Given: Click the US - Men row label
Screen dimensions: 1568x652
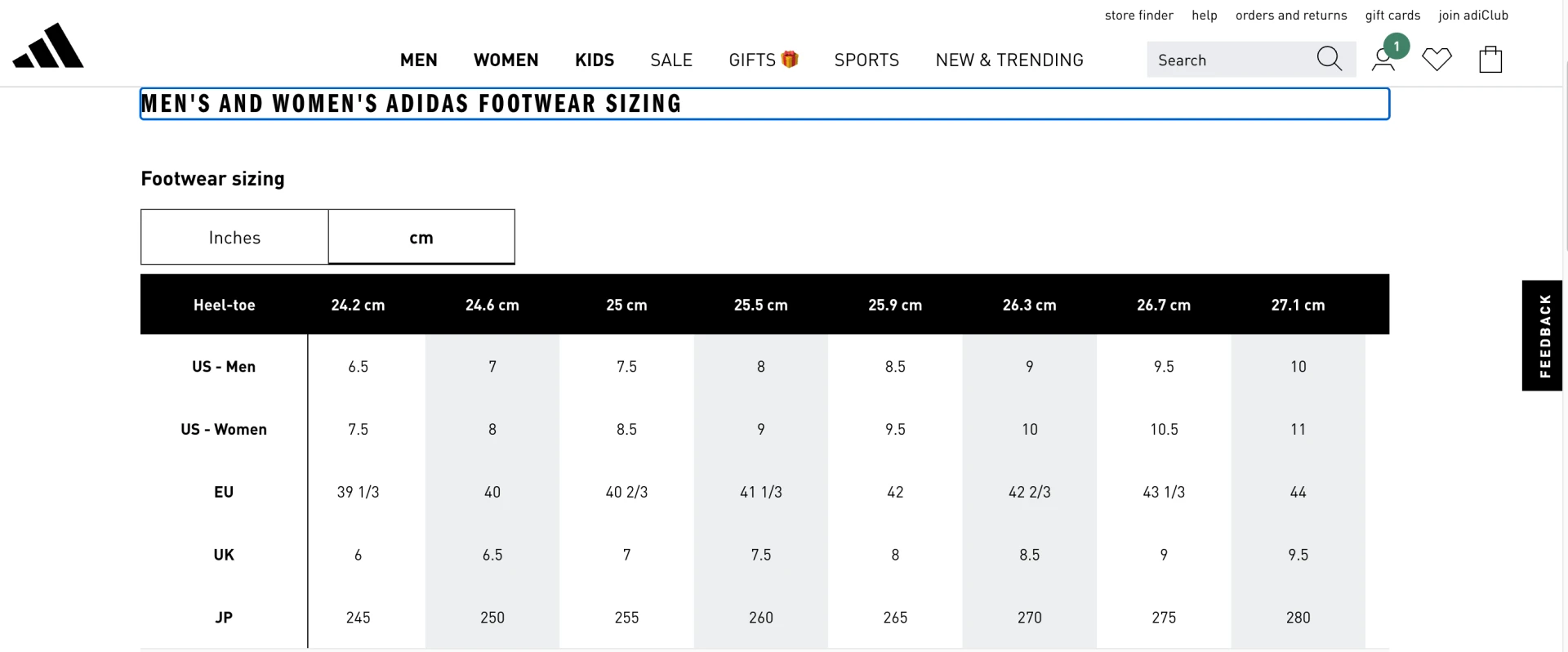Looking at the screenshot, I should [224, 367].
